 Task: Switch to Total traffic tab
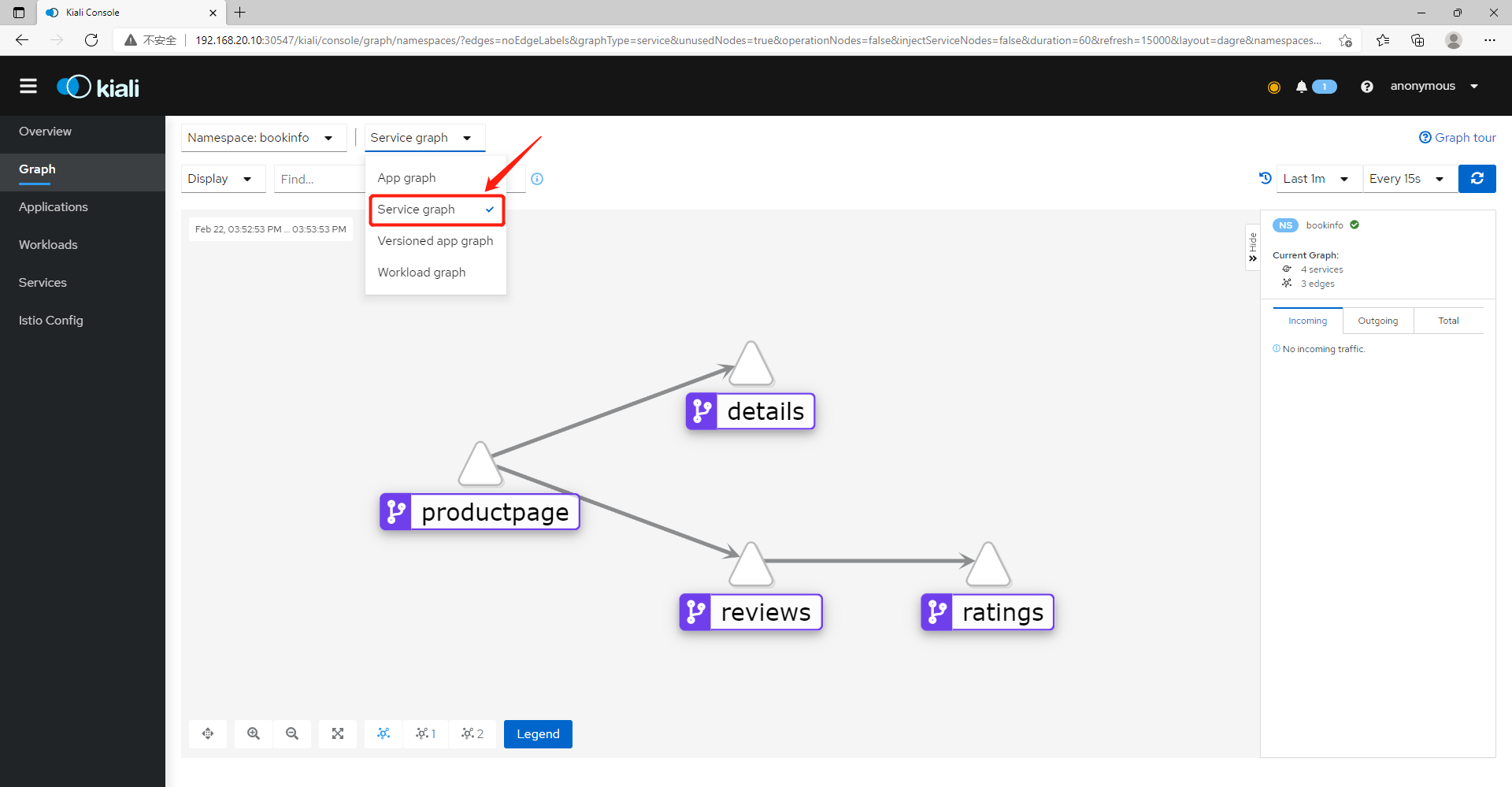[1448, 321]
